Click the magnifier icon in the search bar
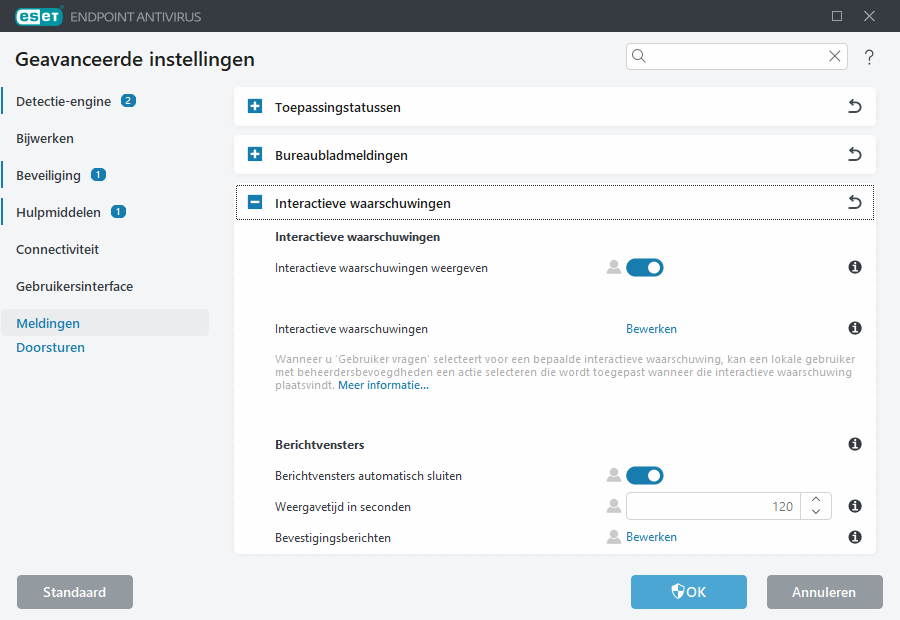 point(639,56)
